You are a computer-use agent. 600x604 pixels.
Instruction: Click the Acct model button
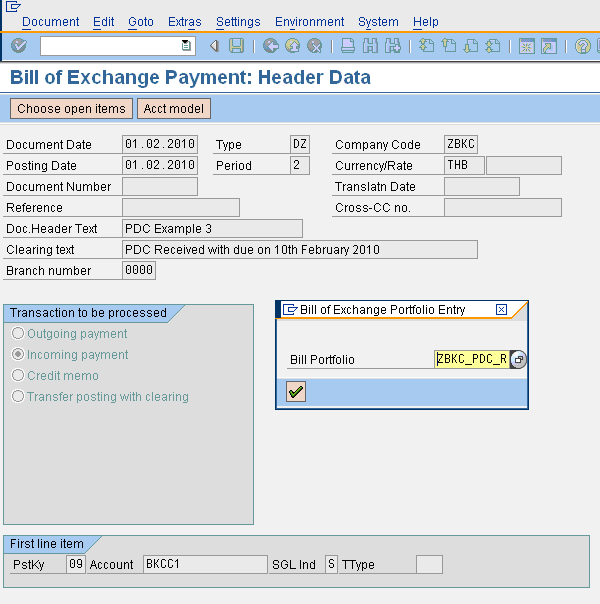(x=174, y=109)
